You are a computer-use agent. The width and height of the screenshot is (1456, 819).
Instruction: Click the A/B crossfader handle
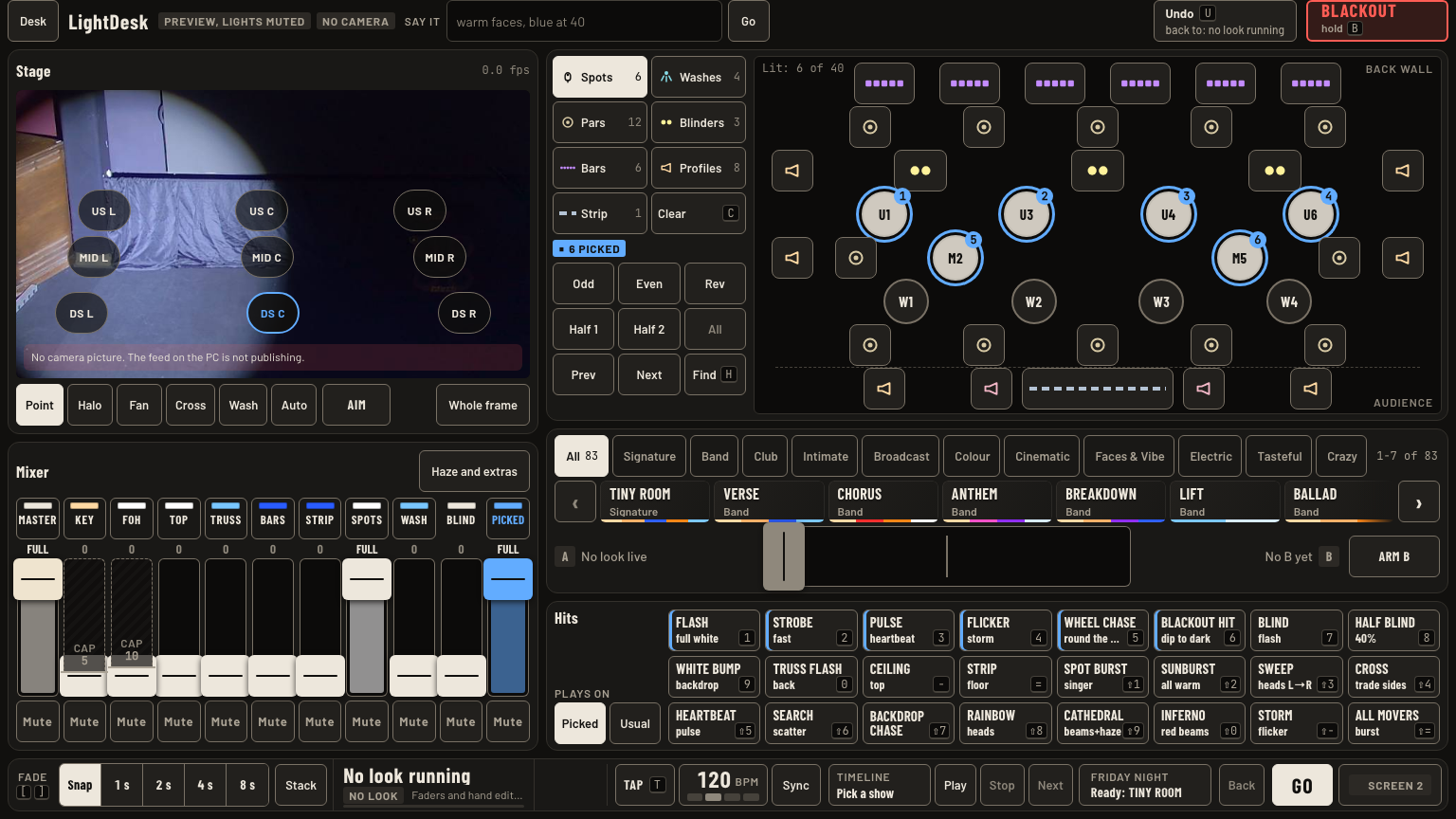[784, 556]
